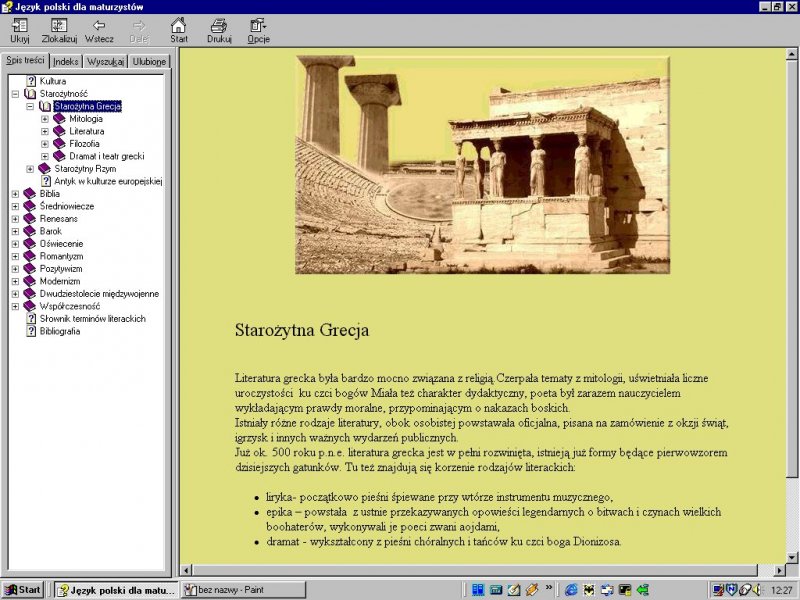Click the Zlokalizuj toolbar icon
This screenshot has height=600, width=800.
click(59, 26)
